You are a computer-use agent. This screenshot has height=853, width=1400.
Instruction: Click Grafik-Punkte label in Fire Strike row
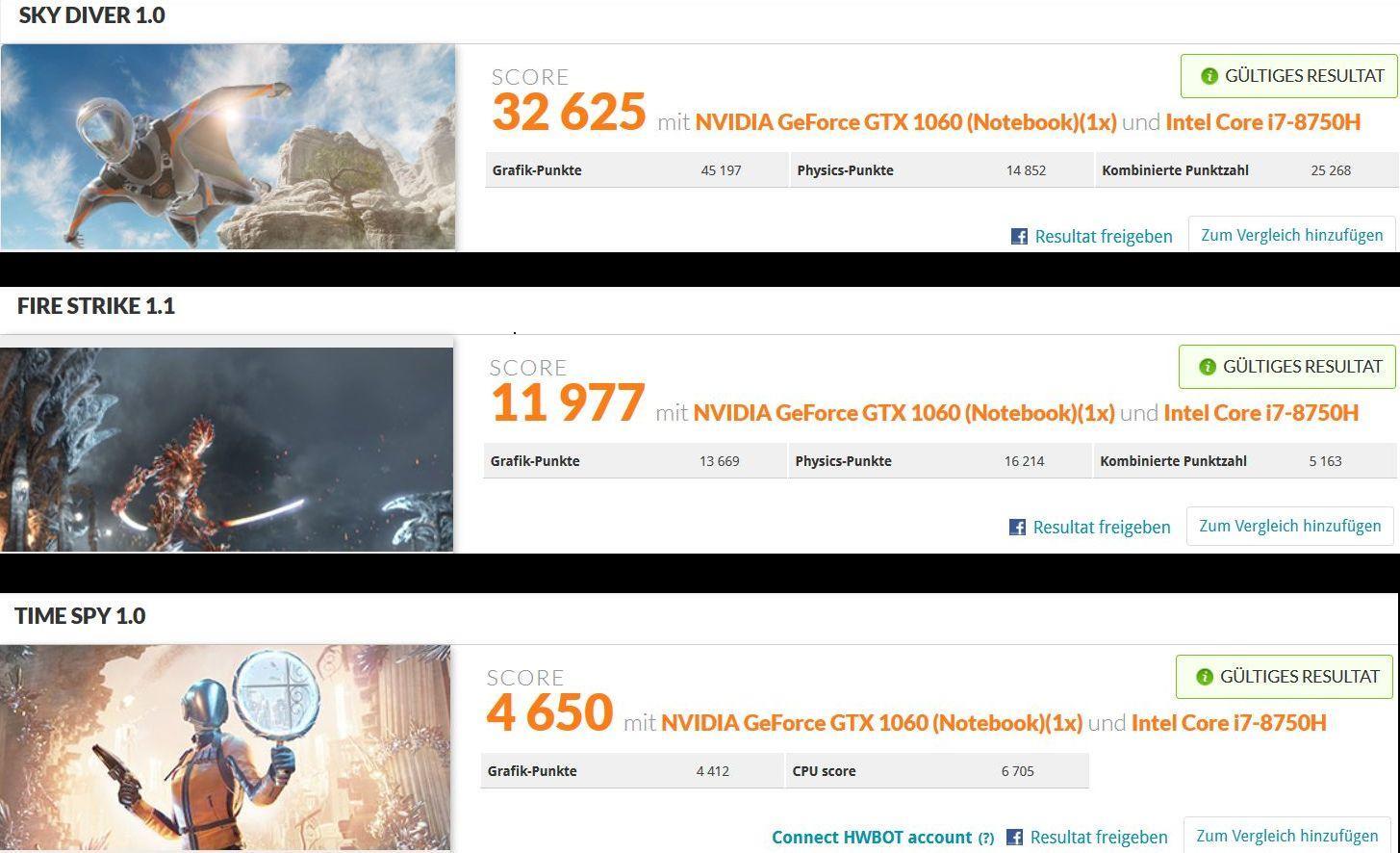coord(535,461)
